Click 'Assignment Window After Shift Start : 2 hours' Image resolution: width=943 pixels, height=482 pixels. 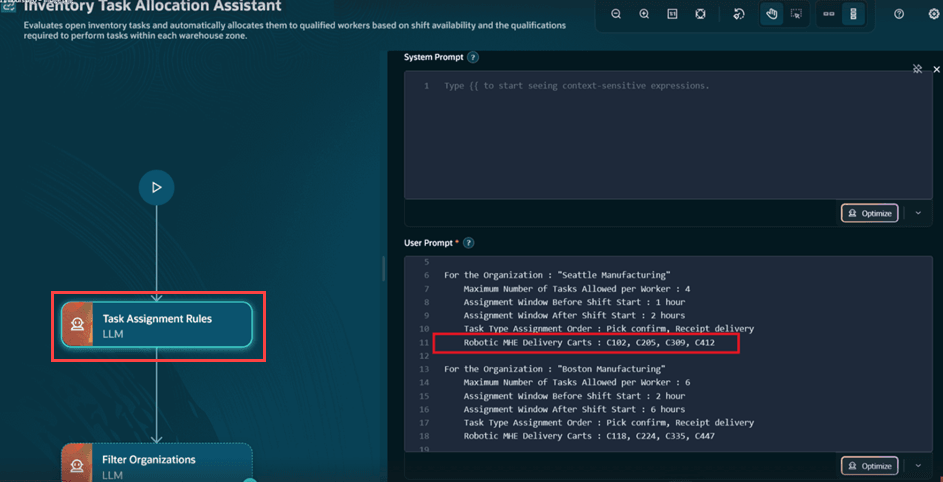click(x=574, y=315)
